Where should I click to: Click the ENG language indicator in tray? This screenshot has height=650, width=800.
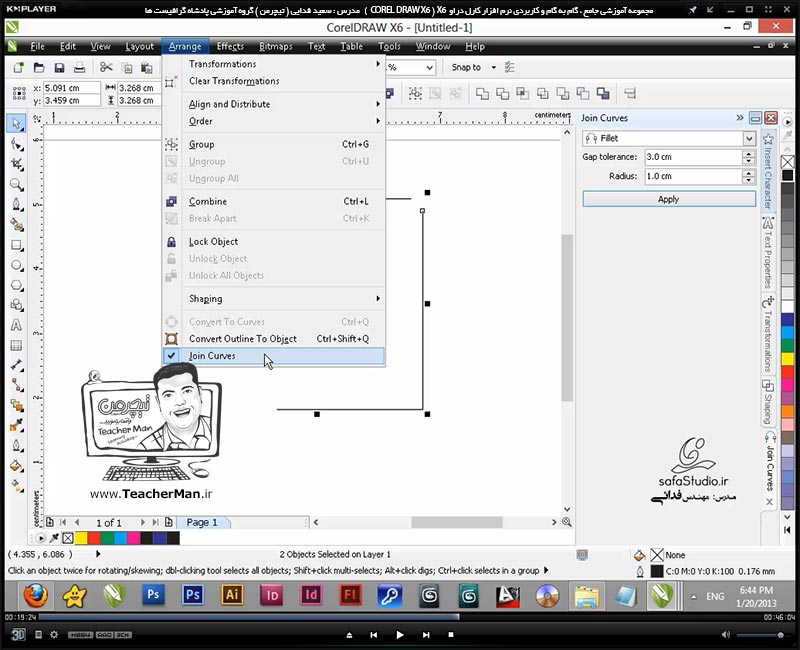point(715,596)
